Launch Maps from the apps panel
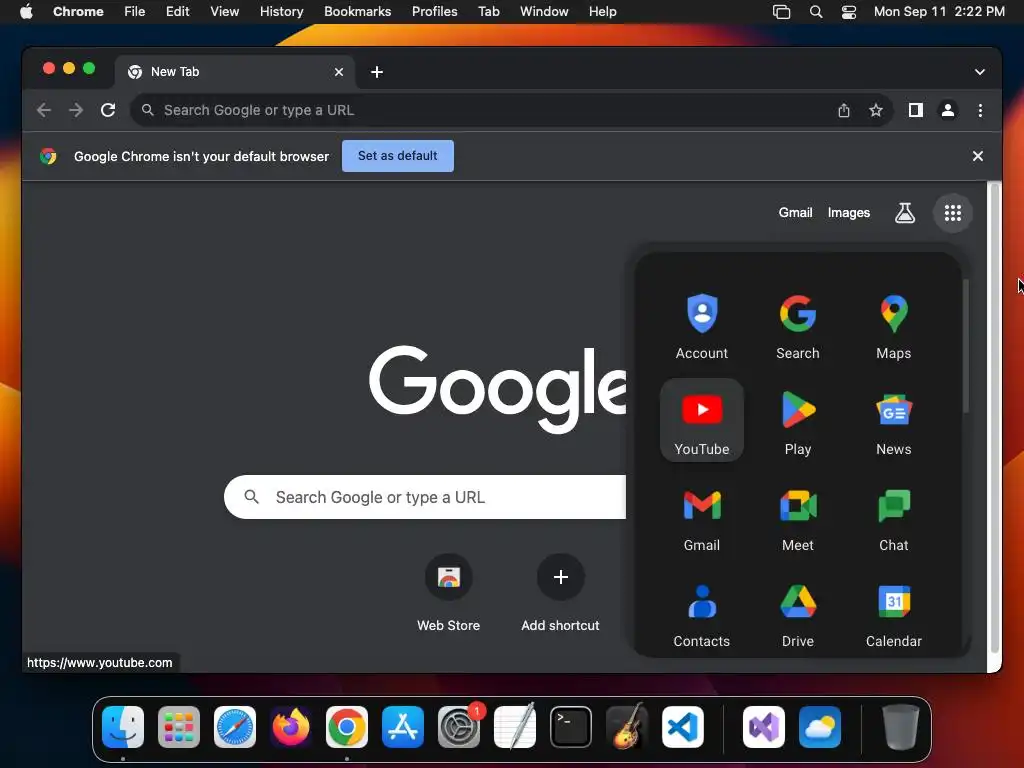 point(893,325)
